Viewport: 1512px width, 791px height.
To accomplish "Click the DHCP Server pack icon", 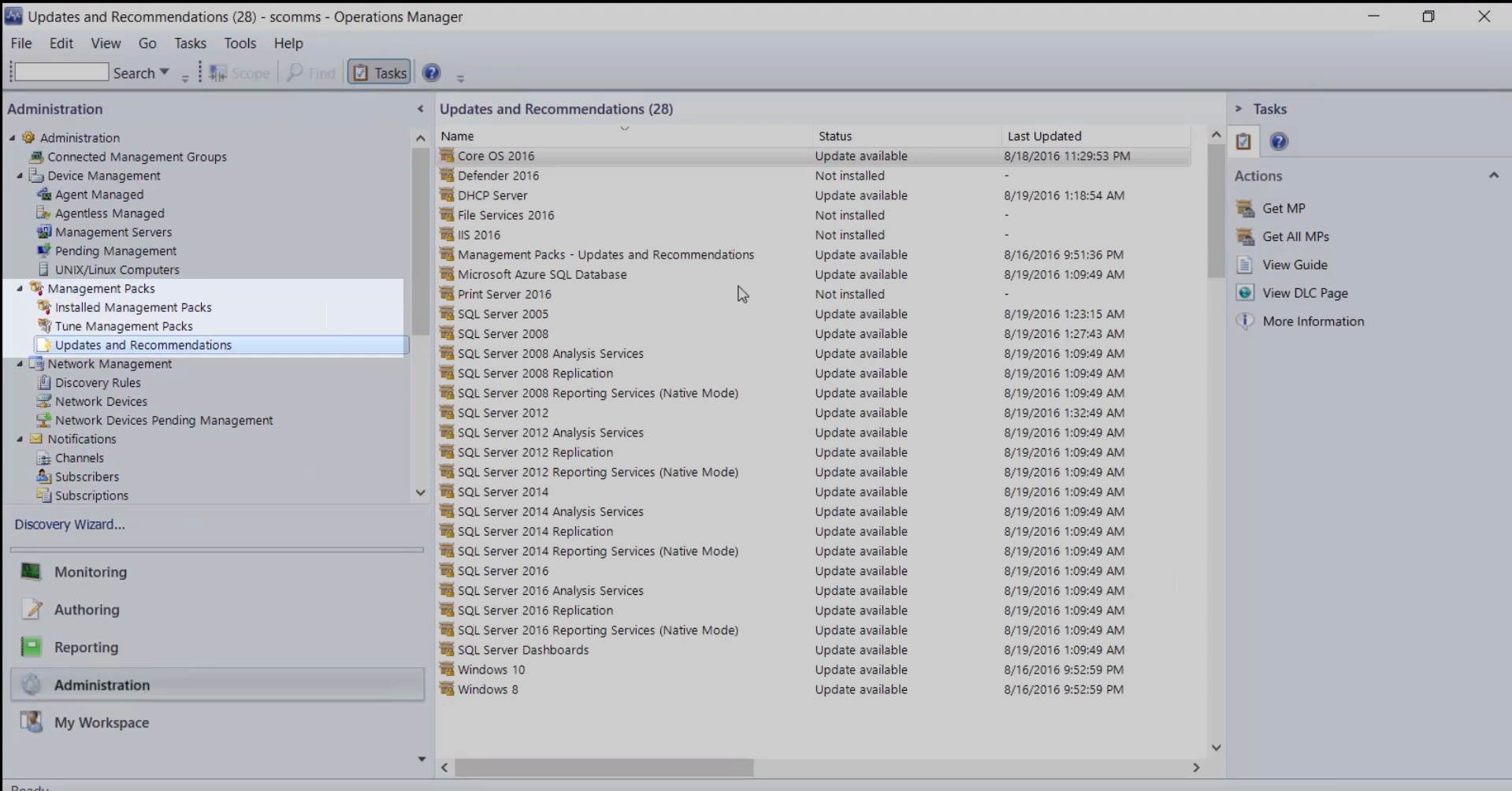I will [x=447, y=195].
